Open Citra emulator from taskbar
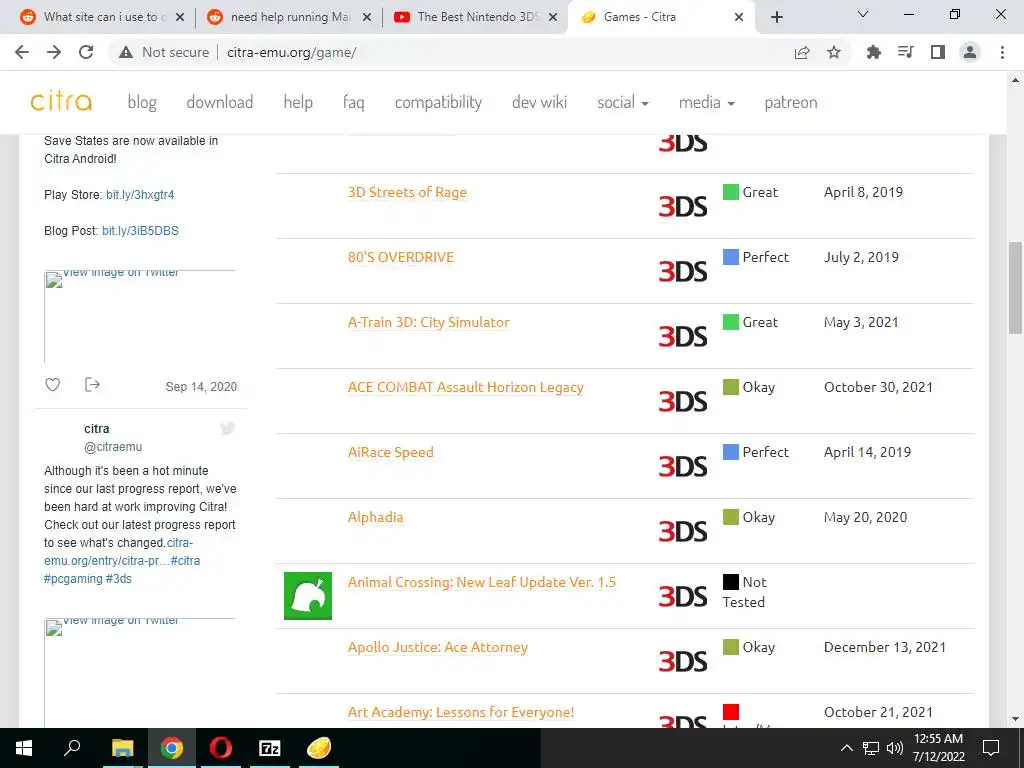Viewport: 1024px width, 768px height. [319, 748]
